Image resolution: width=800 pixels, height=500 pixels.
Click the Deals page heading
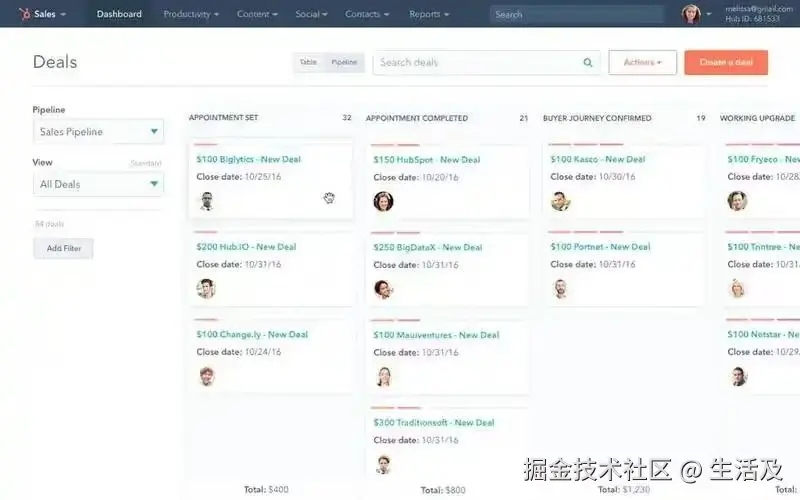coord(55,62)
